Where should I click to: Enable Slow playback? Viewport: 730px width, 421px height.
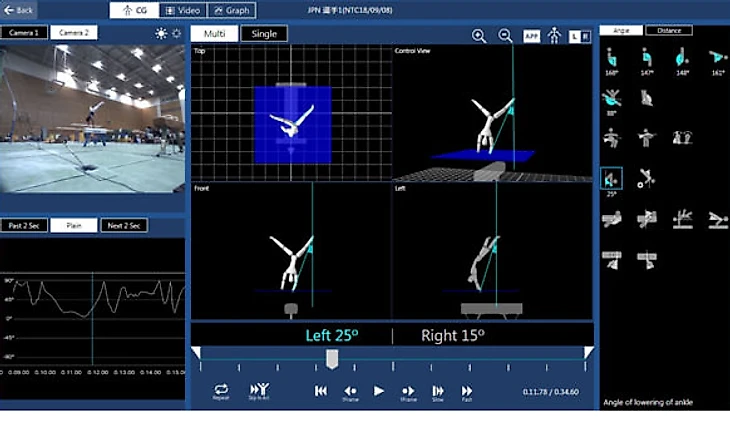tap(437, 391)
